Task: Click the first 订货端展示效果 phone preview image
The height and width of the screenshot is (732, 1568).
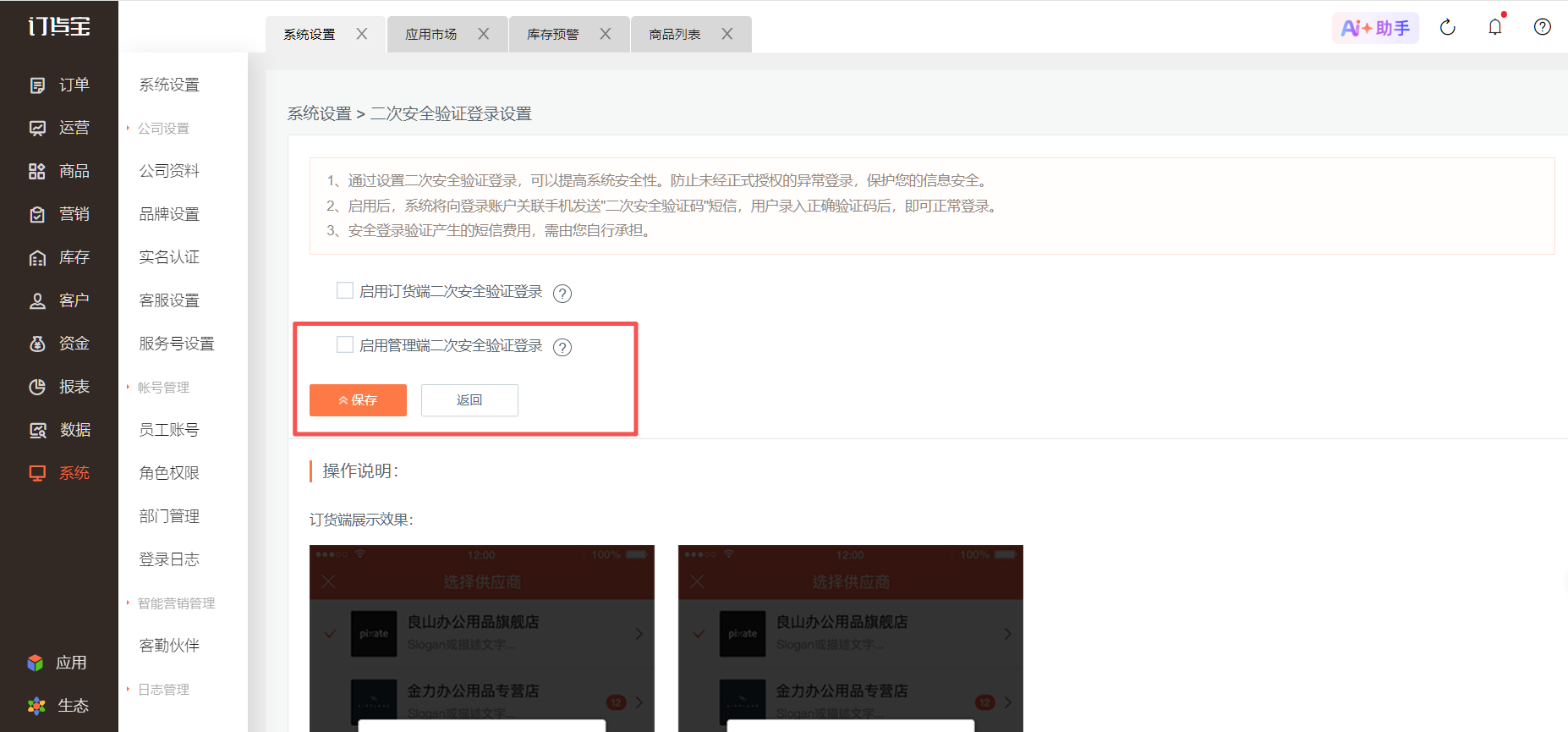Action: point(482,638)
